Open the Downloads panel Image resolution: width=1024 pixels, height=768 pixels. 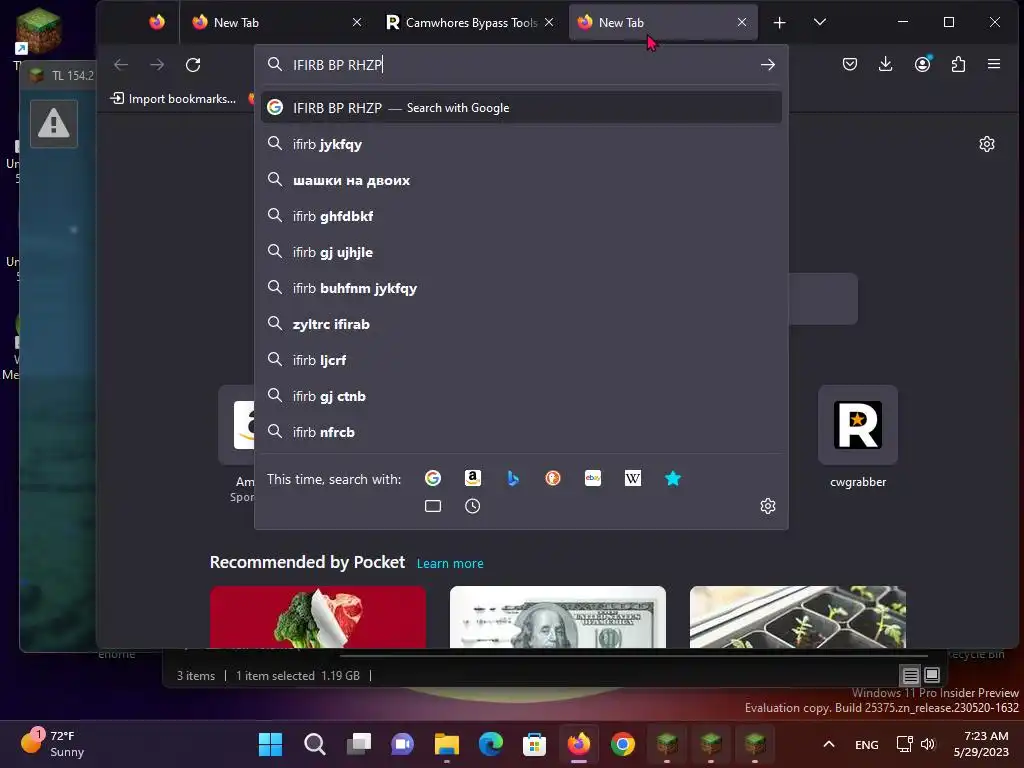click(x=886, y=64)
